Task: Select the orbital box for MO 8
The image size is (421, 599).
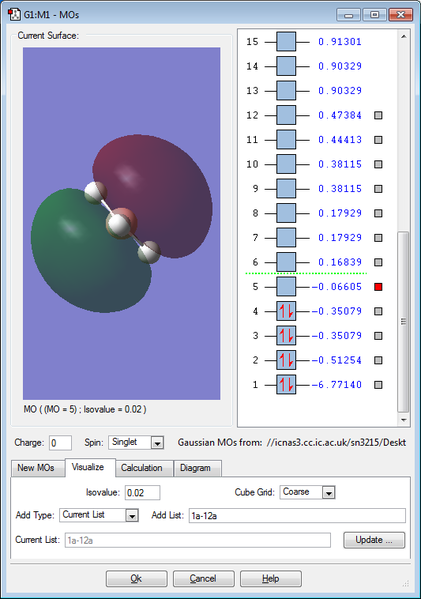Action: point(286,213)
